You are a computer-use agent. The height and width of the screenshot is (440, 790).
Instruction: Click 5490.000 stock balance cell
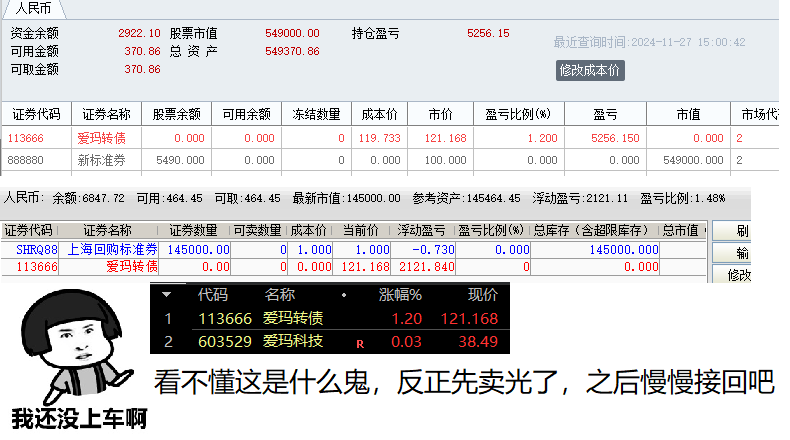coord(180,160)
